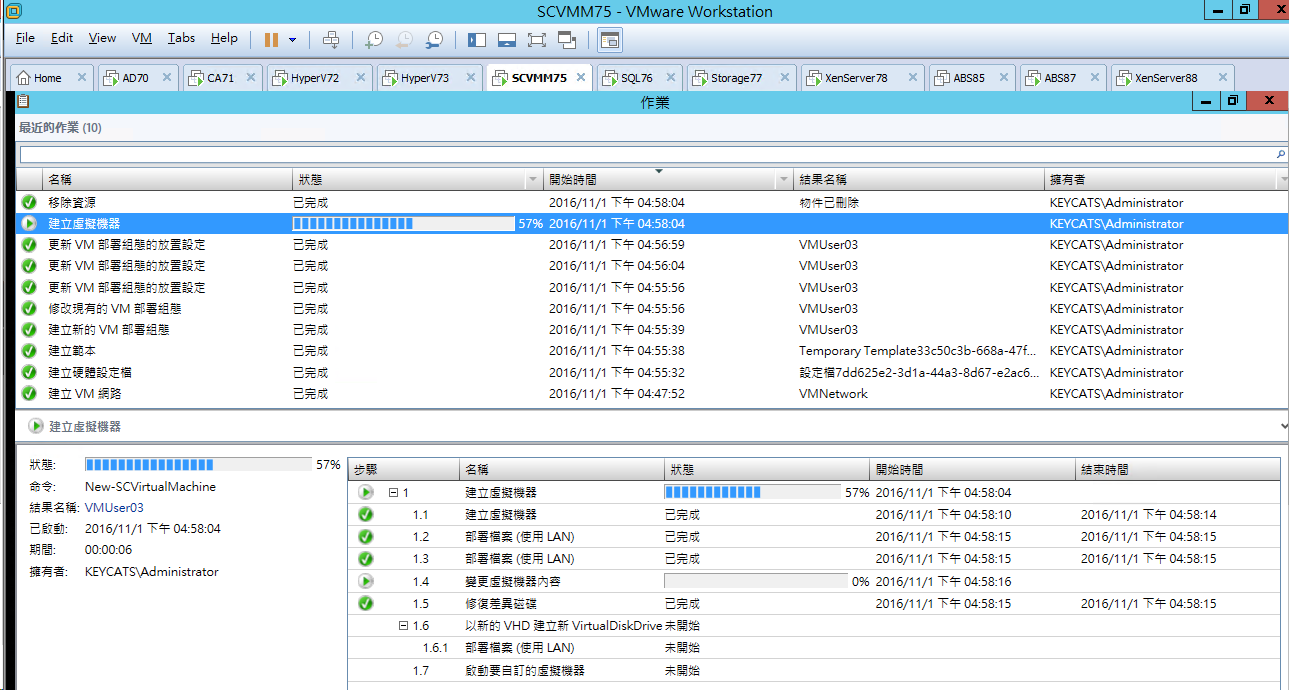1289x690 pixels.
Task: Sort by the 名稱 column header in job list
Action: tap(166, 180)
